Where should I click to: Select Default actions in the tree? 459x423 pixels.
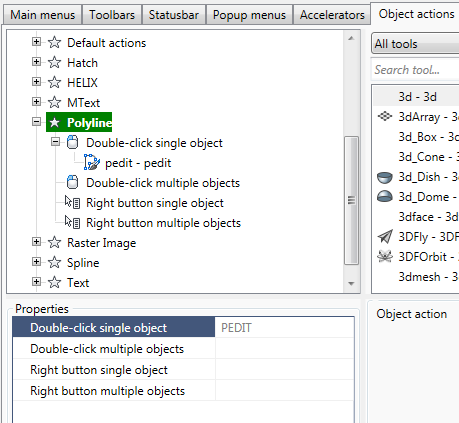coord(107,43)
